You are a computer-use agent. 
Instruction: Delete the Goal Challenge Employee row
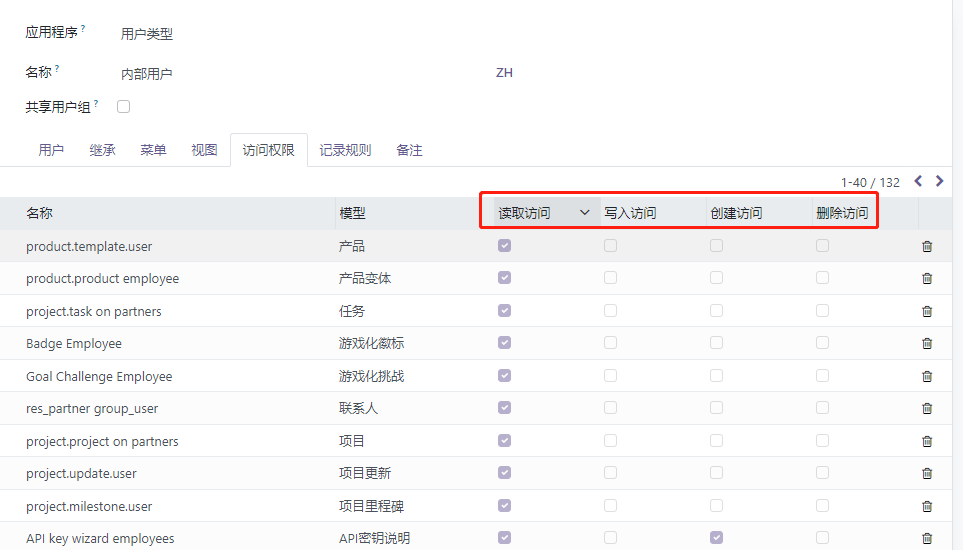click(x=927, y=376)
